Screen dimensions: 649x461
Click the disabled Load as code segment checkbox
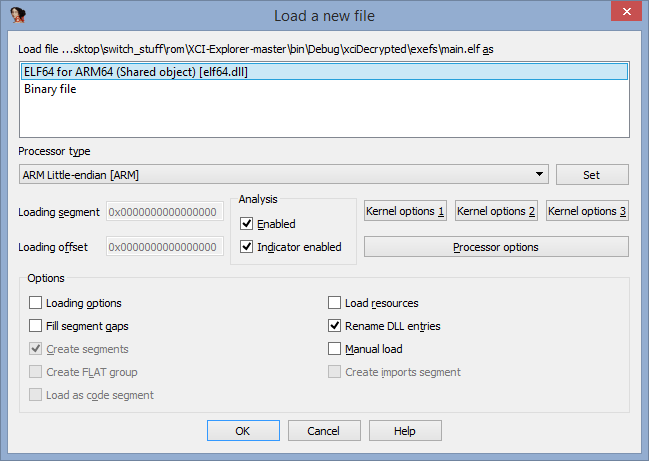35,395
